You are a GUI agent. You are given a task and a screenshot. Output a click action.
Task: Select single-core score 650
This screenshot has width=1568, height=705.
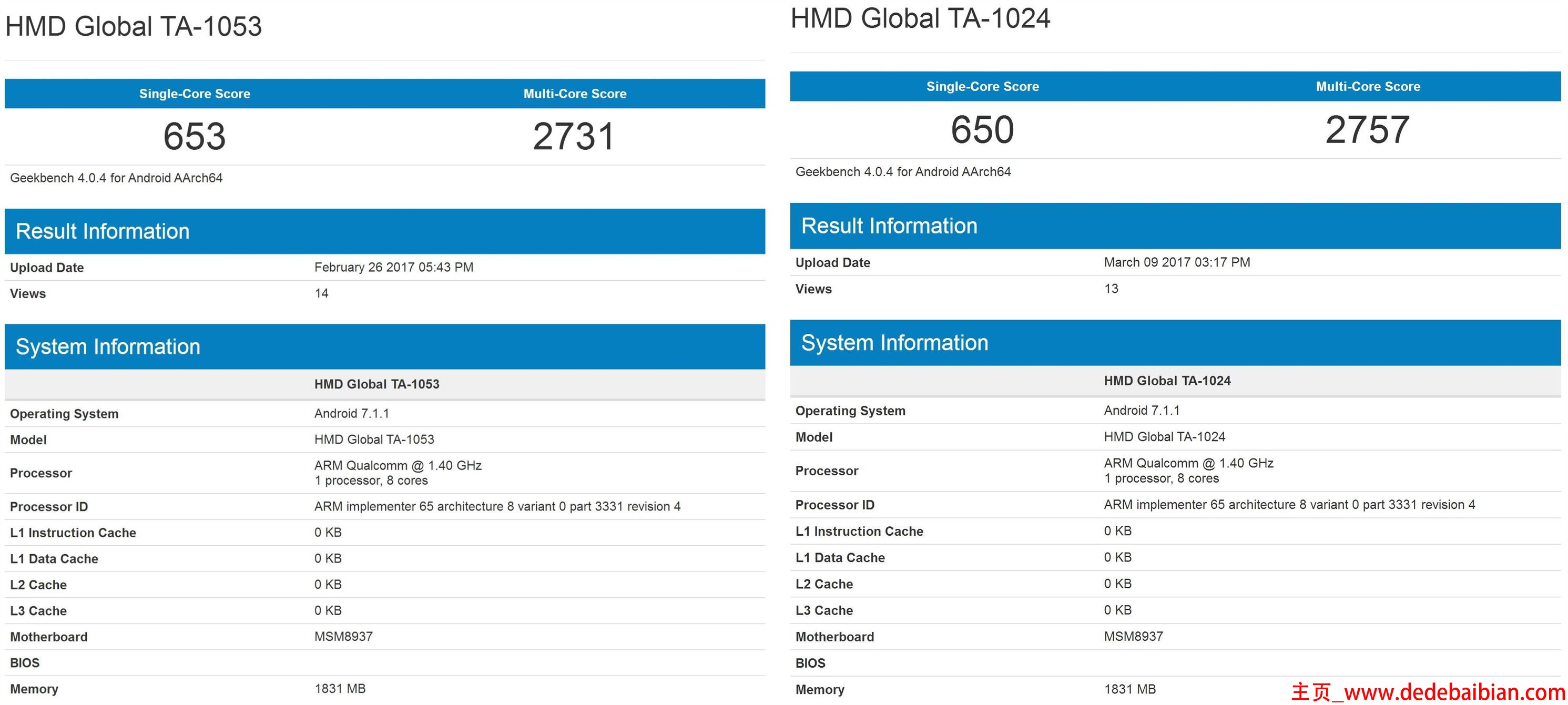point(982,129)
